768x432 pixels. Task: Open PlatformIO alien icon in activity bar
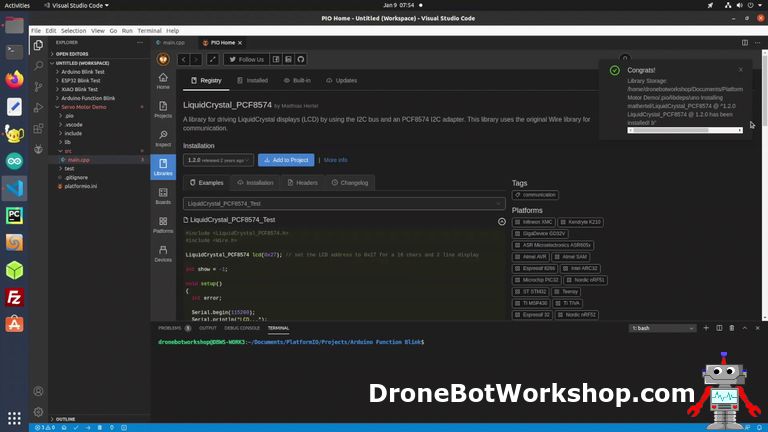click(38, 149)
